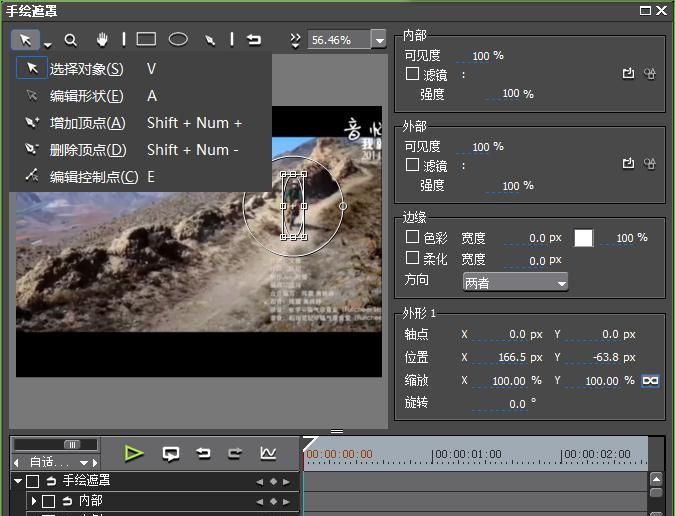Click the 手绘遮罩 row reset arrow icon
This screenshot has width=675, height=516.
tap(51, 481)
